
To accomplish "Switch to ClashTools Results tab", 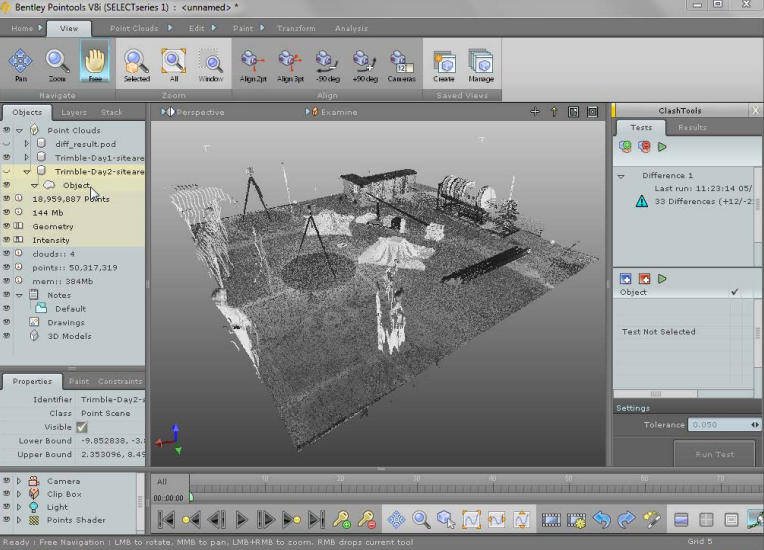I will coord(692,127).
